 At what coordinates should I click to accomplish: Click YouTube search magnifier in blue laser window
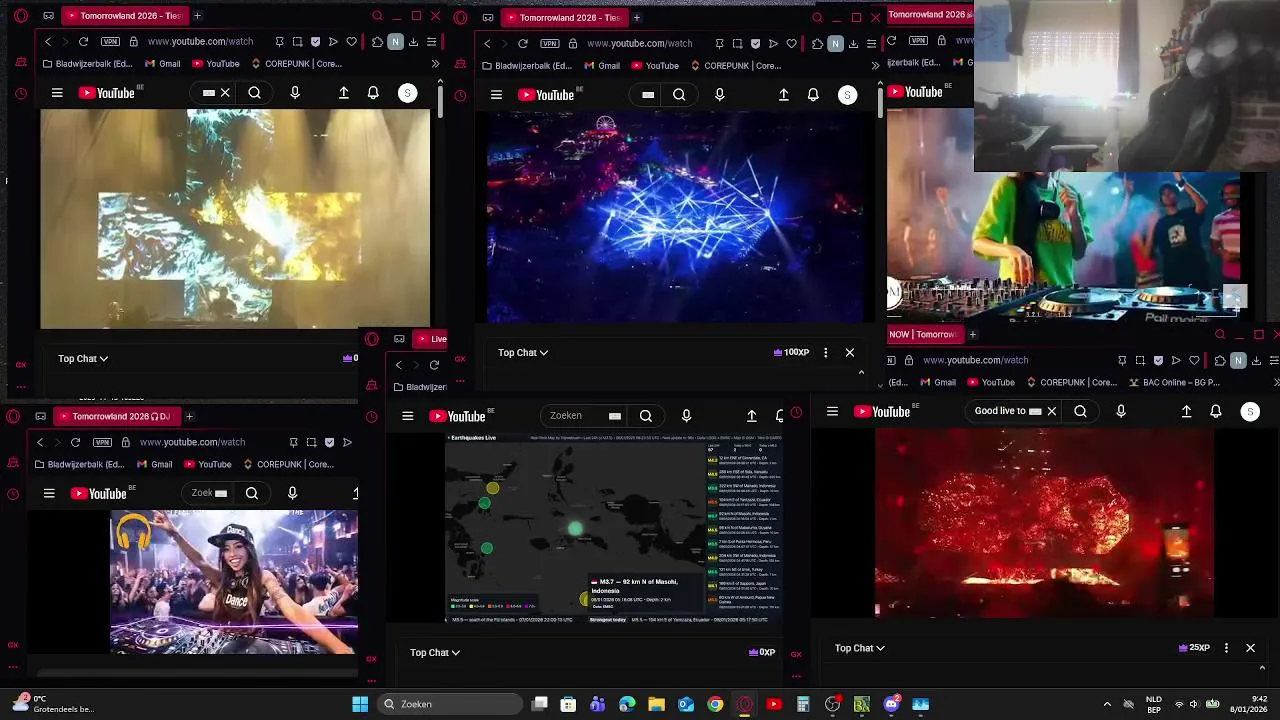pyautogui.click(x=679, y=95)
